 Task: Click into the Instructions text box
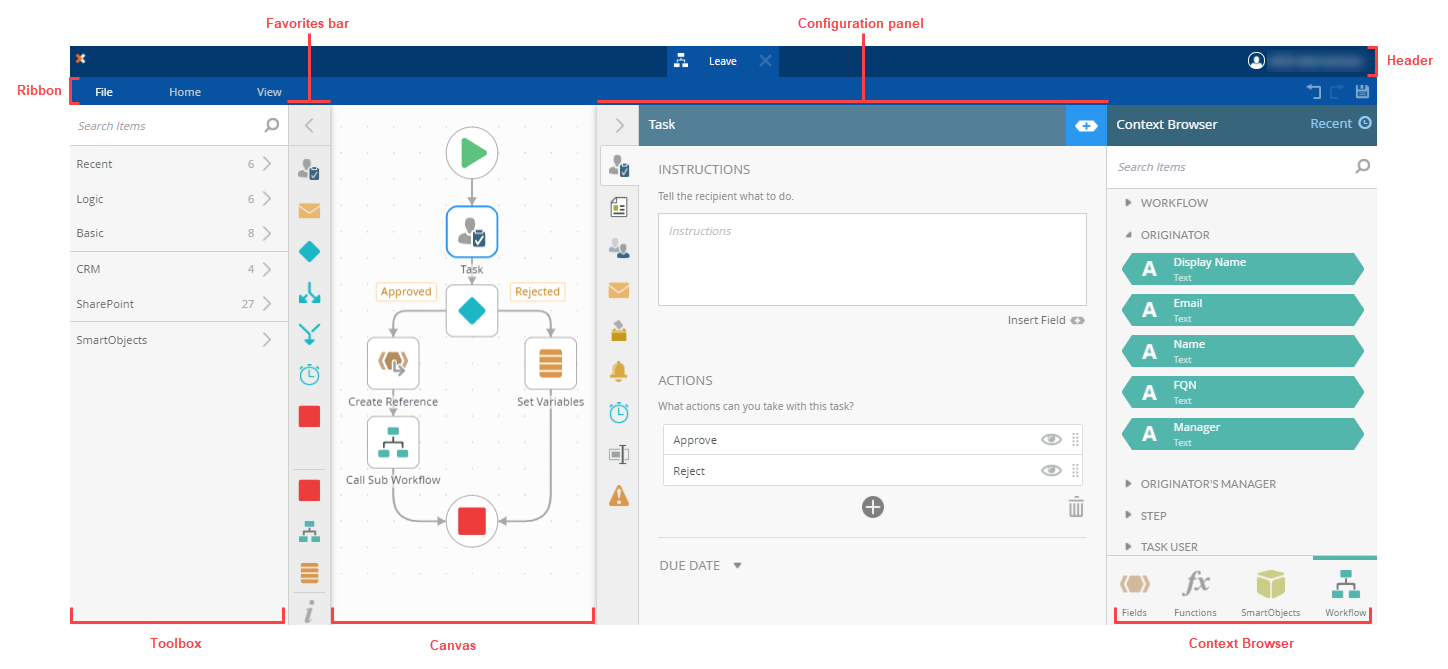coord(872,259)
